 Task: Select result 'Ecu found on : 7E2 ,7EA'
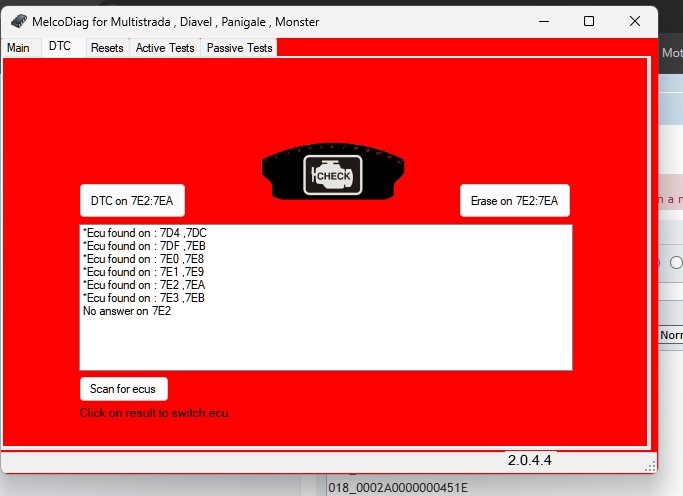(x=144, y=285)
